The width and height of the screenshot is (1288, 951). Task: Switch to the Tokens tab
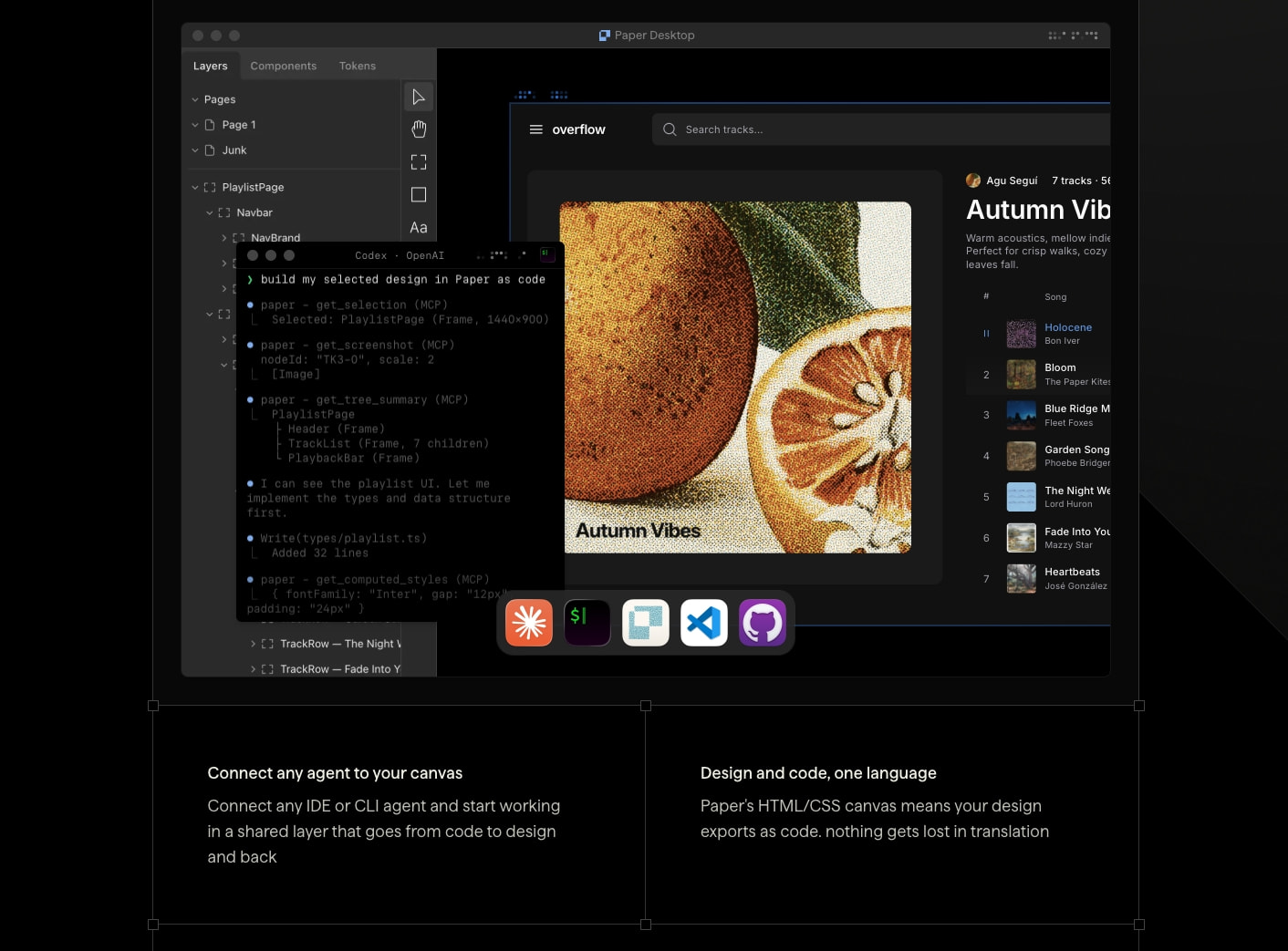358,66
